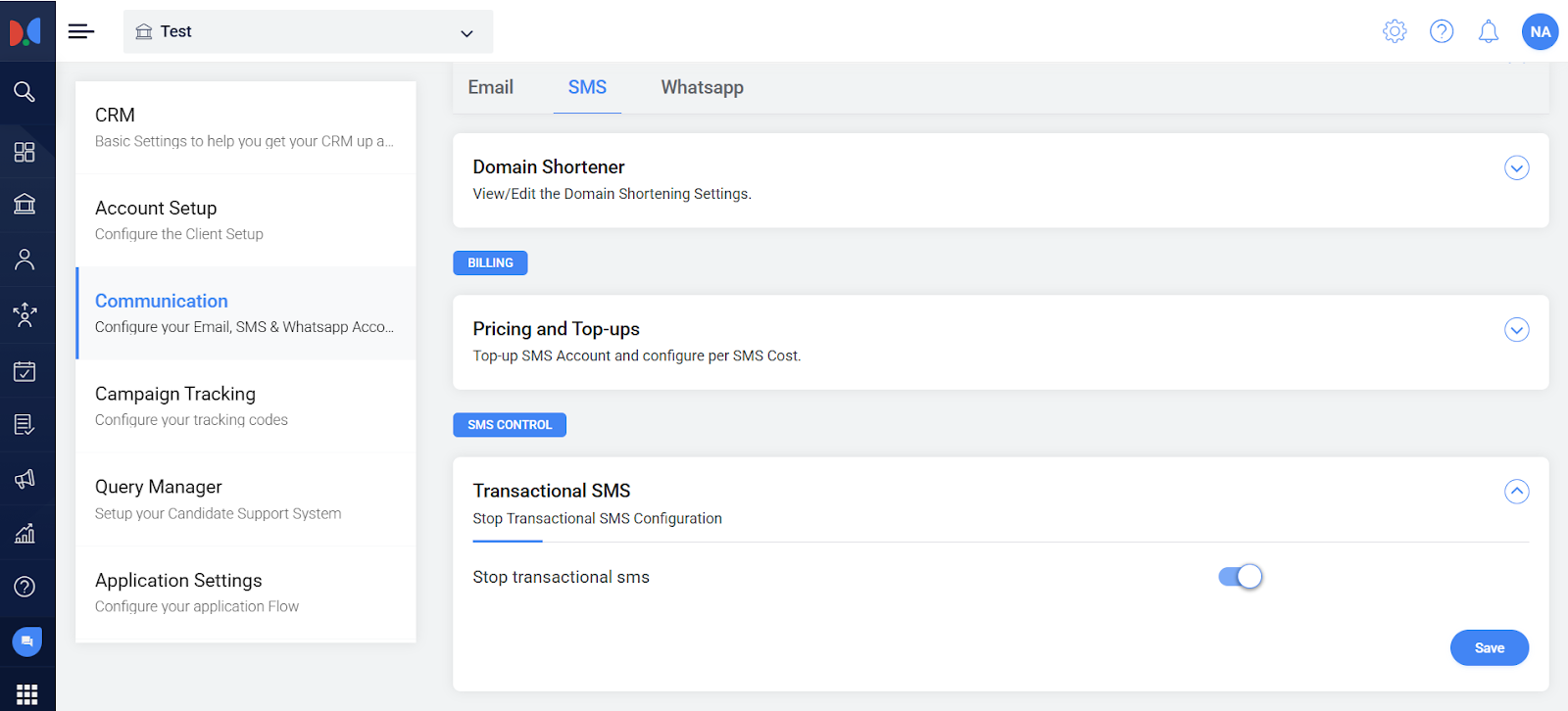This screenshot has width=1568, height=711.
Task: Open the calendar check icon in sidebar
Action: 24,371
